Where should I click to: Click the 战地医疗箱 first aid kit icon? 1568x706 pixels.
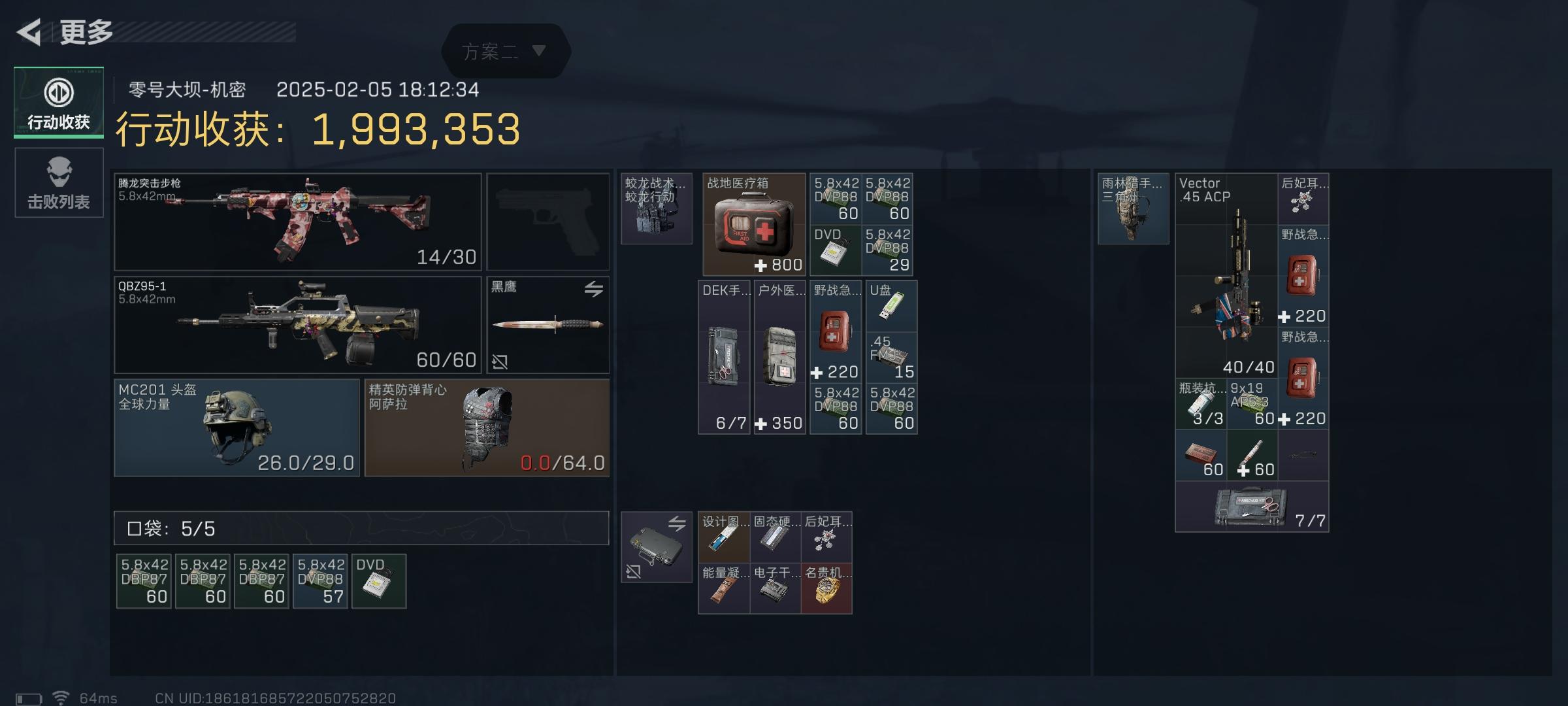tap(754, 224)
